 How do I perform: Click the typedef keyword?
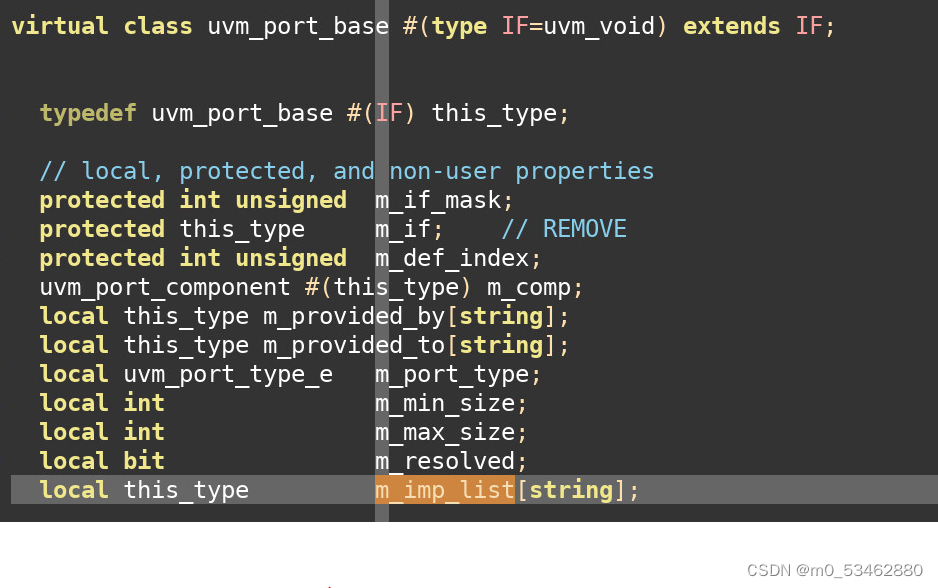click(88, 113)
